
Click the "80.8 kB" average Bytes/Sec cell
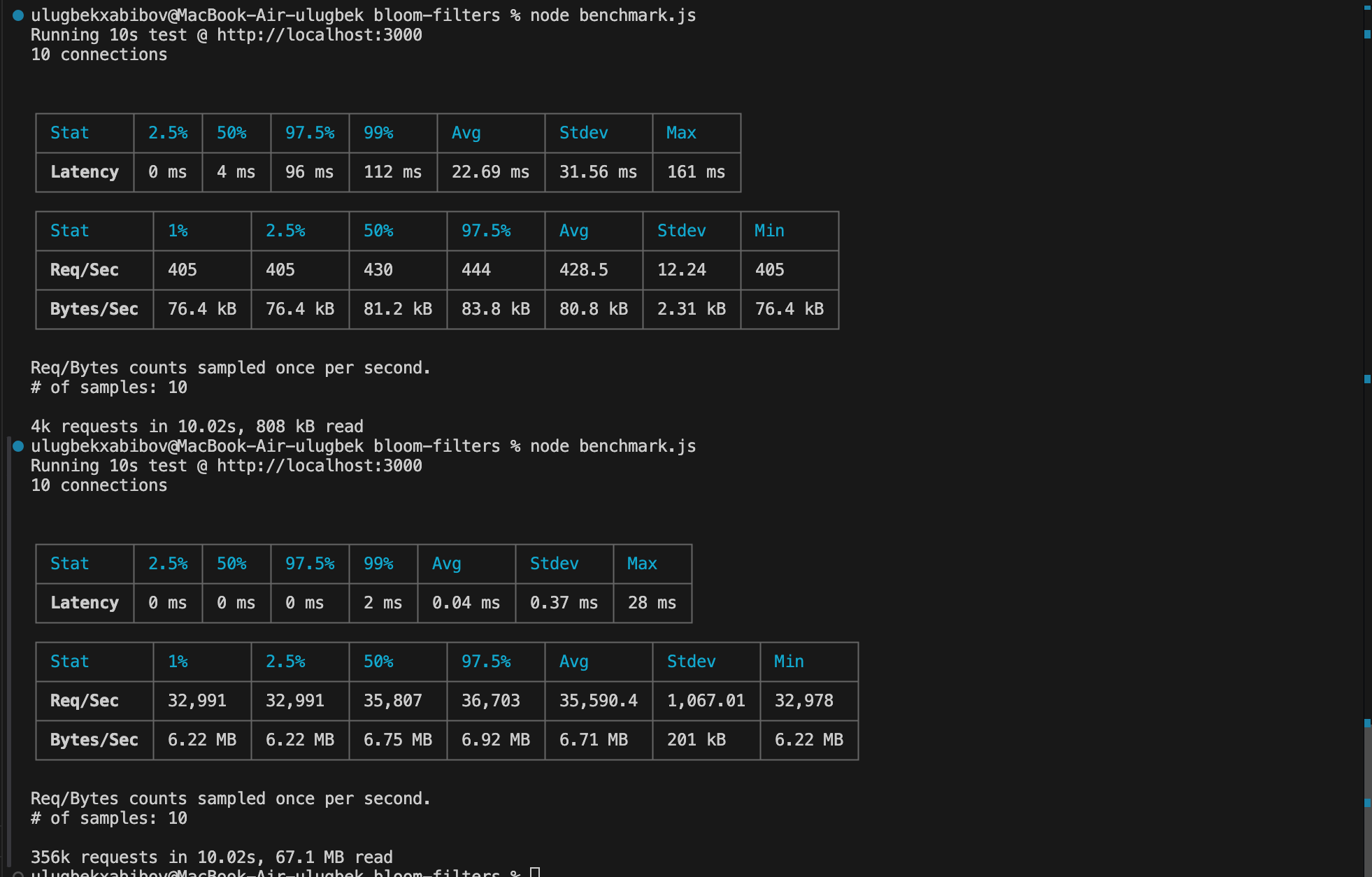593,309
